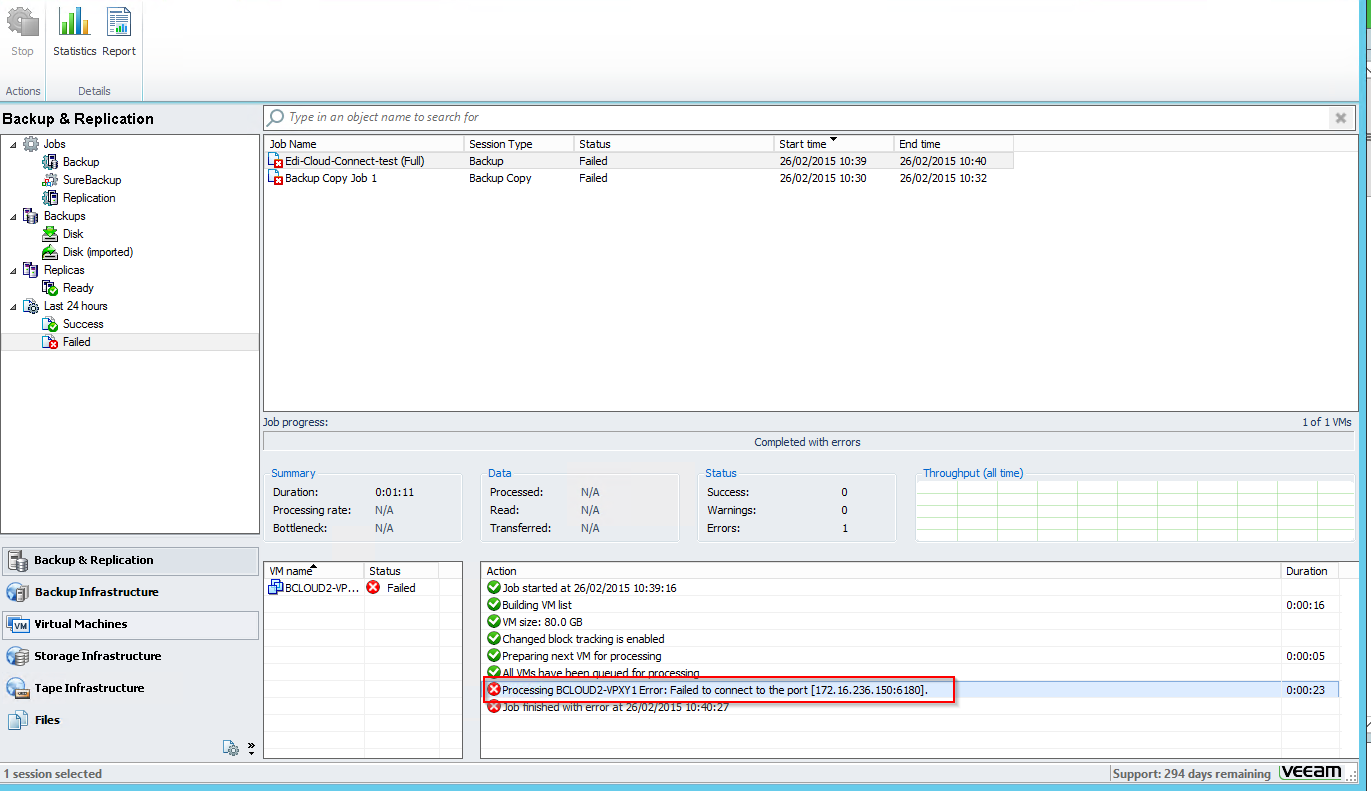Focus the object name search field
The height and width of the screenshot is (791, 1371).
coord(808,117)
